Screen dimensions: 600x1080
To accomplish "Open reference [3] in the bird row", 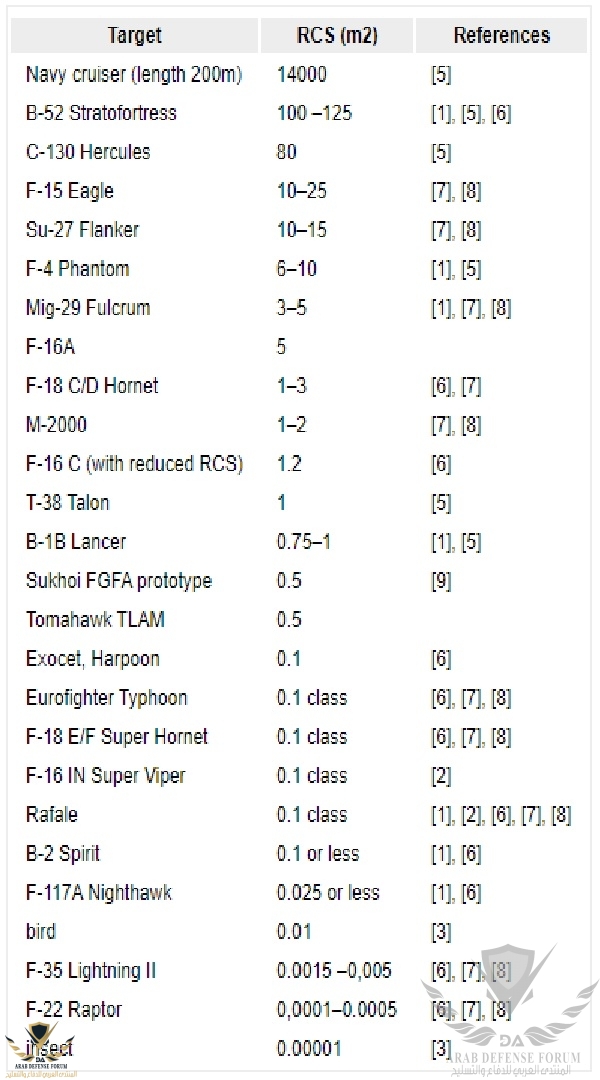I will pos(440,932).
